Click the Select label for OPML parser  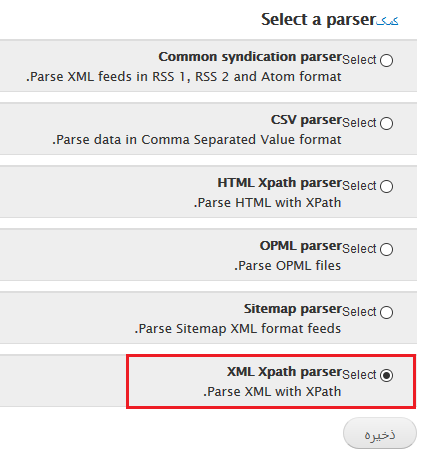359,249
